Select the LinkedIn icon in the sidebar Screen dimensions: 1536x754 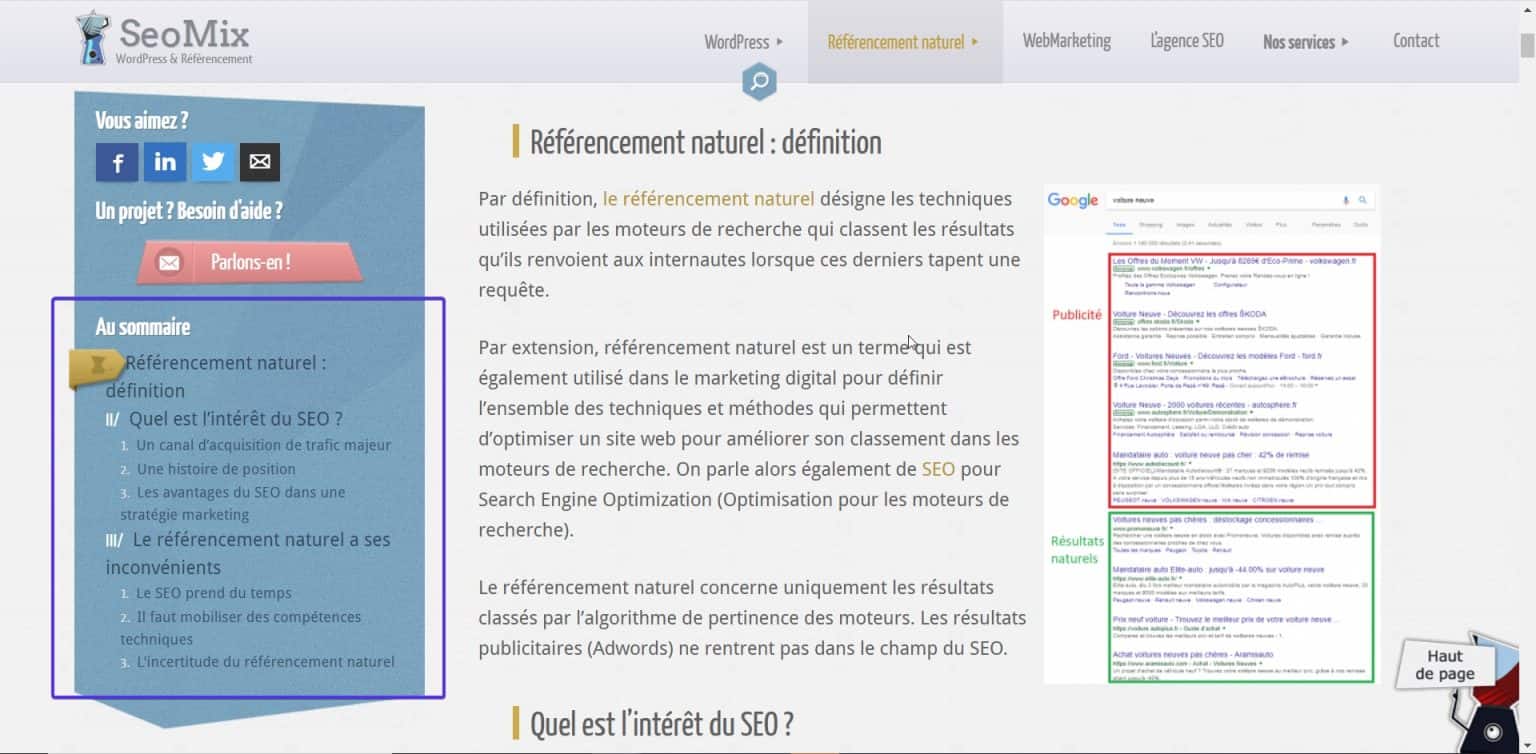[x=164, y=162]
